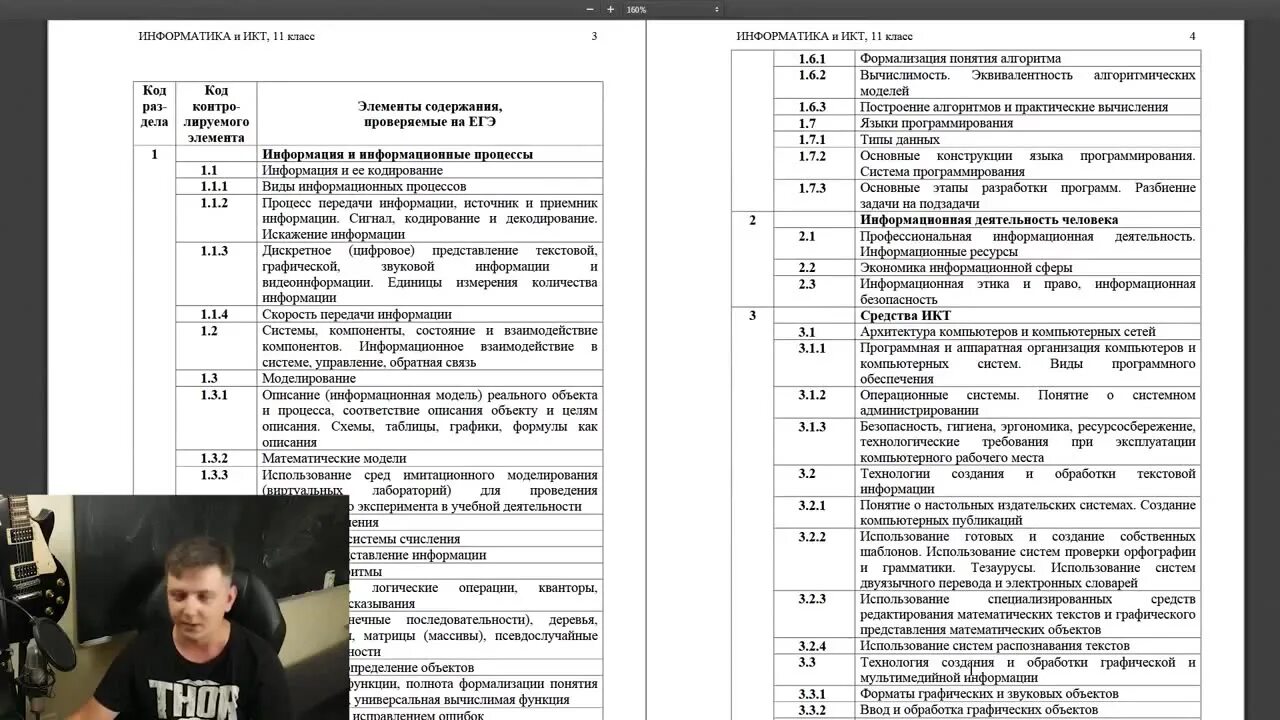This screenshot has height=720, width=1280.
Task: Click the code cell '2.3'
Action: coord(807,284)
